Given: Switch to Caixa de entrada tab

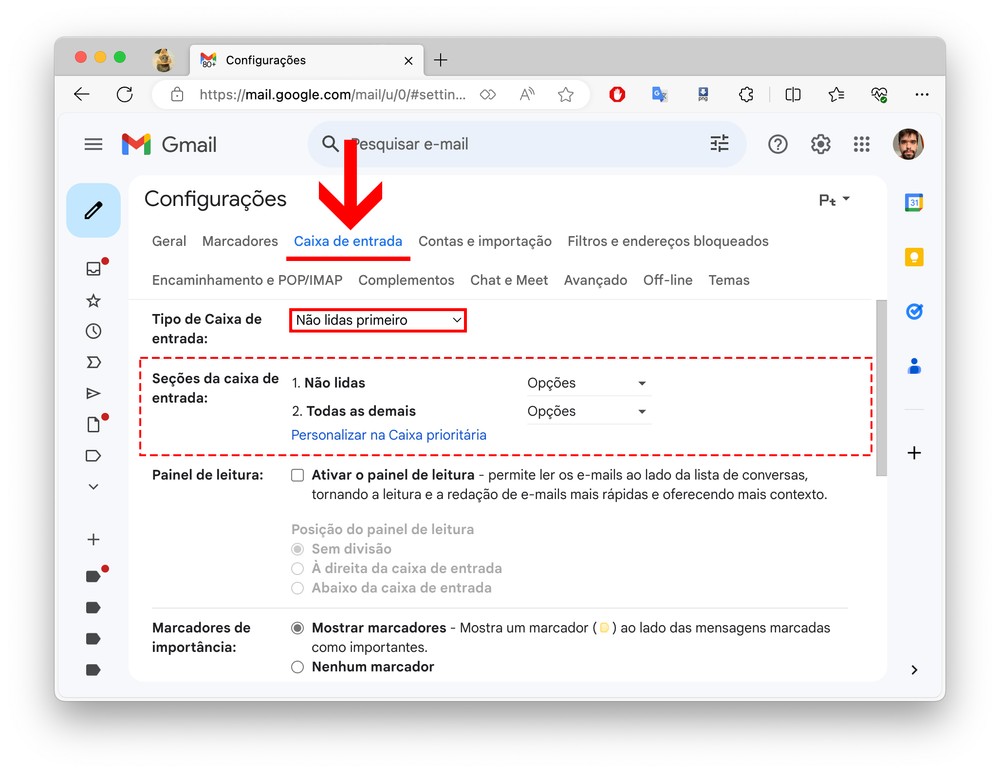Looking at the screenshot, I should (348, 241).
